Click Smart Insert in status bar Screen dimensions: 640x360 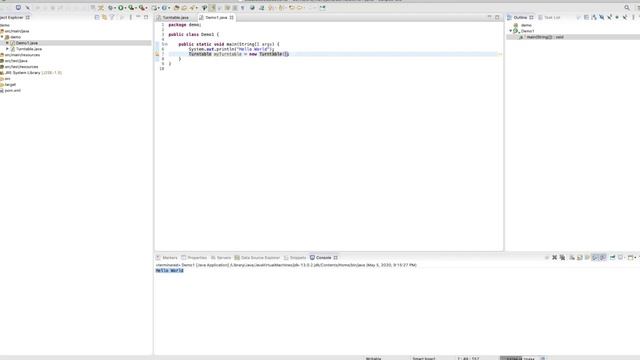coord(424,358)
